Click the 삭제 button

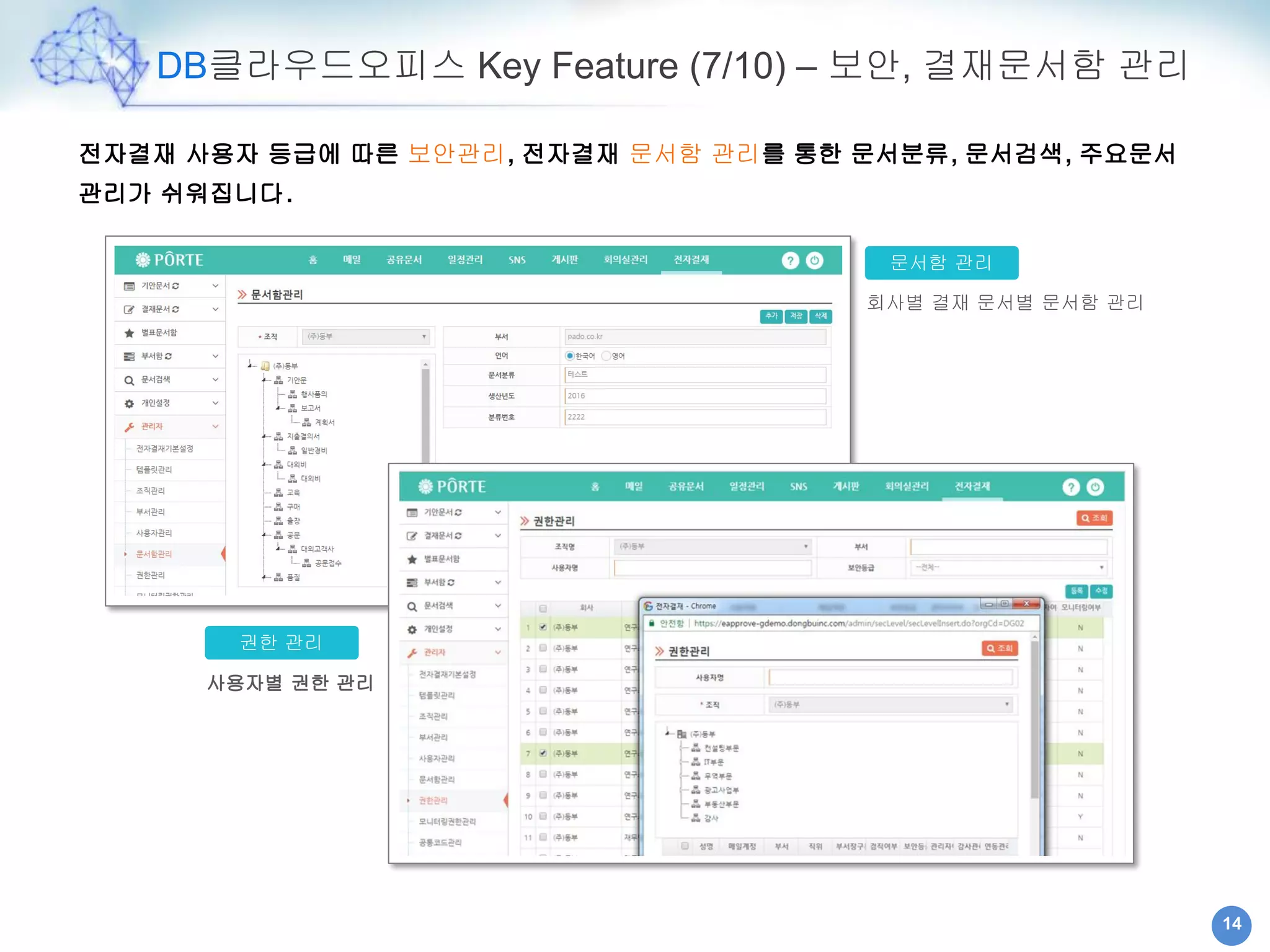[821, 316]
